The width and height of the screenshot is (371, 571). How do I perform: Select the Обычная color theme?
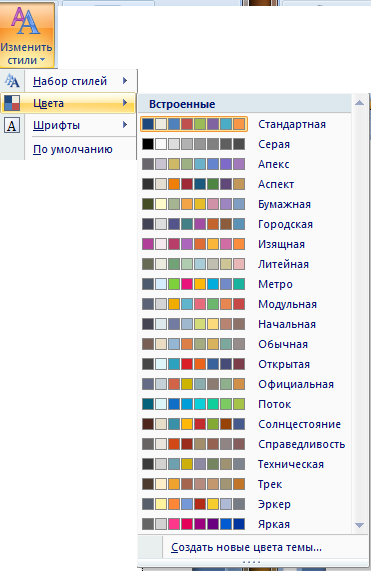tap(245, 344)
